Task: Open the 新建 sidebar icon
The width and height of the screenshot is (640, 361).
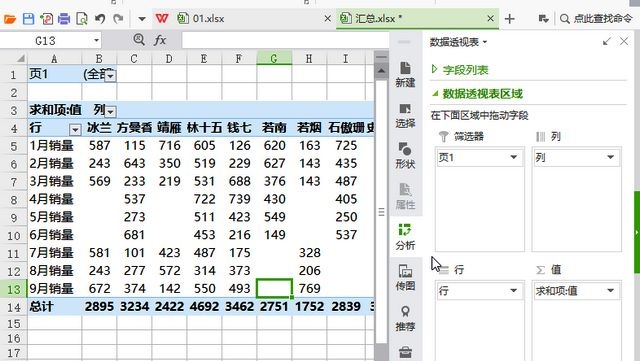Action: click(x=405, y=75)
